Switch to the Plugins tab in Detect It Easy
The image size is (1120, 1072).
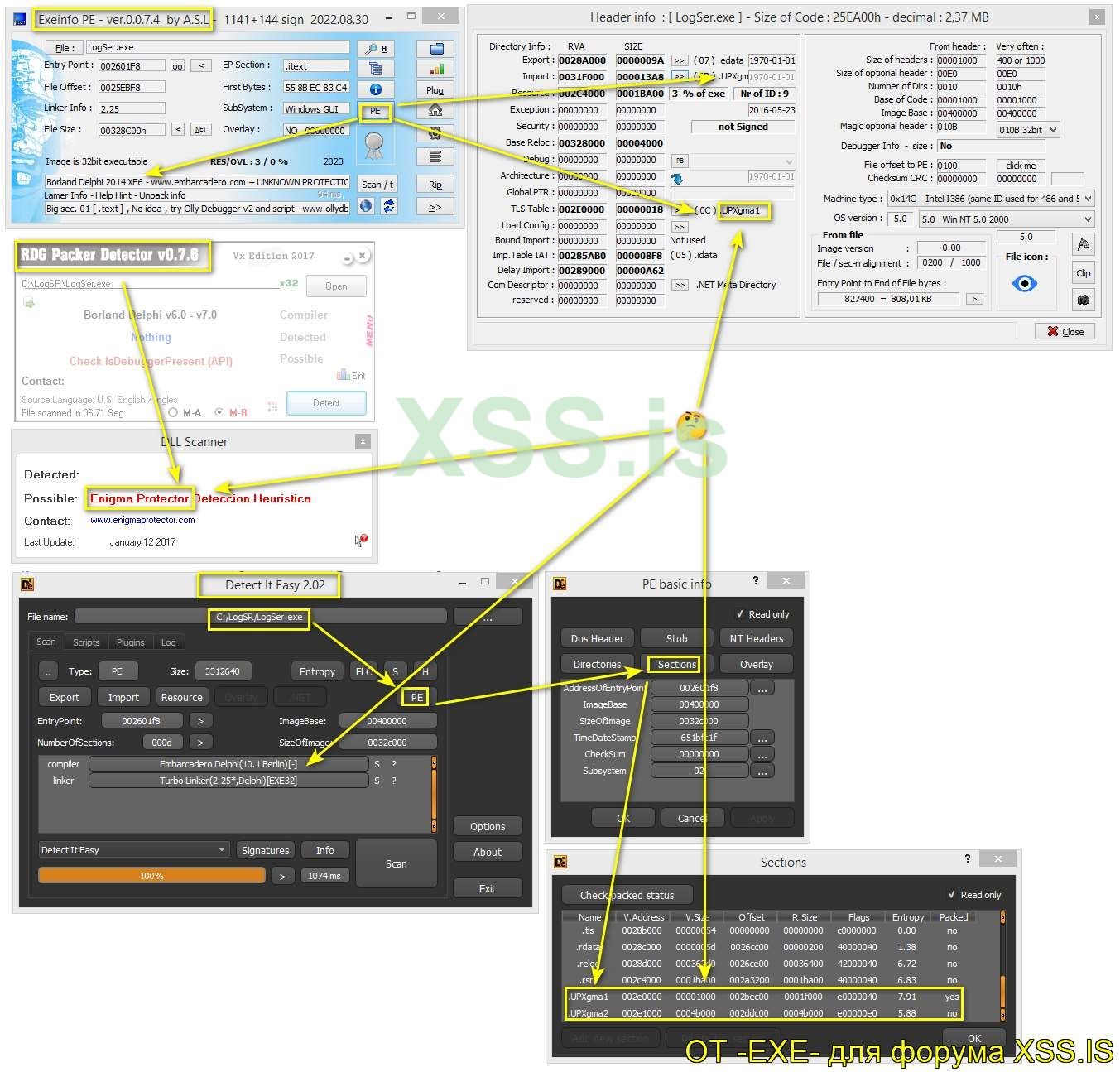pyautogui.click(x=131, y=642)
